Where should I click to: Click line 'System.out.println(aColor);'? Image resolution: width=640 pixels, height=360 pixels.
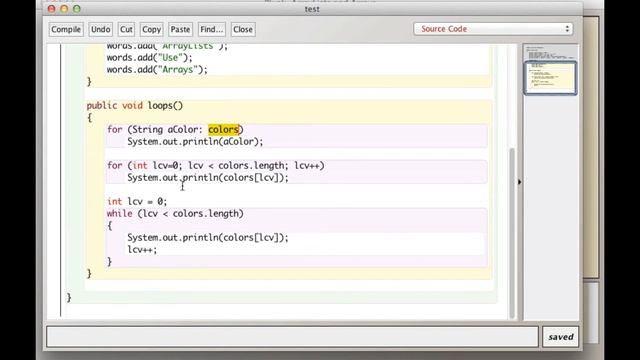point(195,142)
